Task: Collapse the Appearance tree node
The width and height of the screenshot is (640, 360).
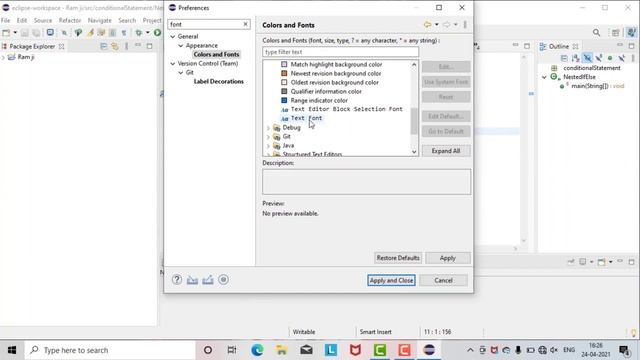Action: [181, 46]
